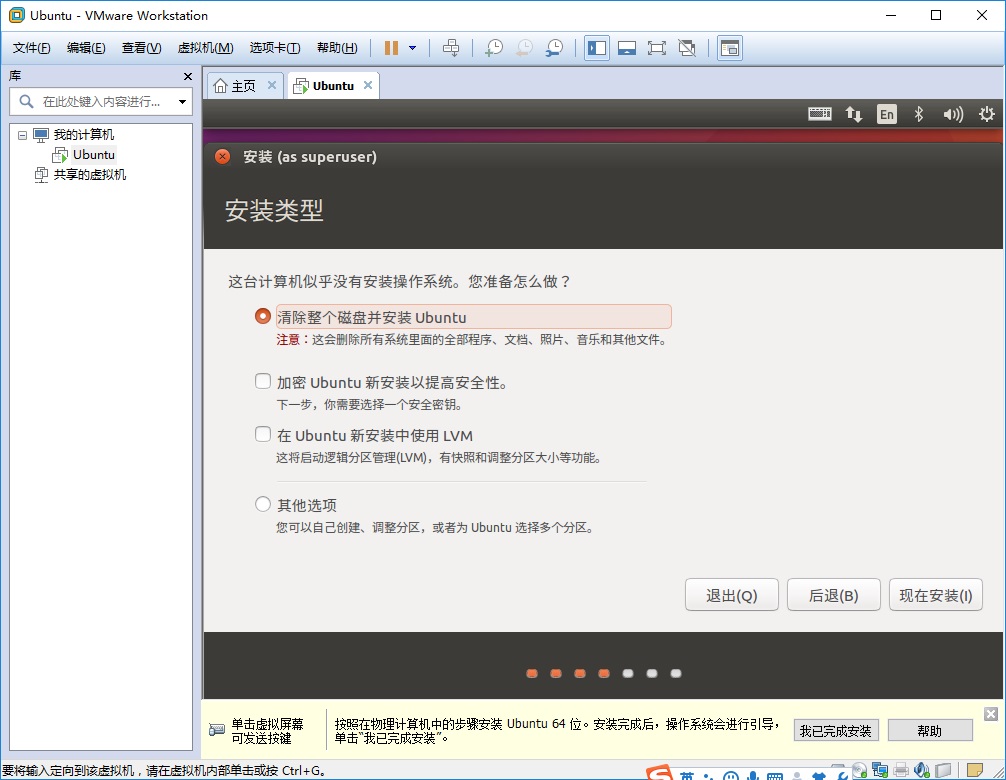This screenshot has height=780, width=1006.
Task: Click the 帮助 button in the hint bar
Action: point(930,731)
